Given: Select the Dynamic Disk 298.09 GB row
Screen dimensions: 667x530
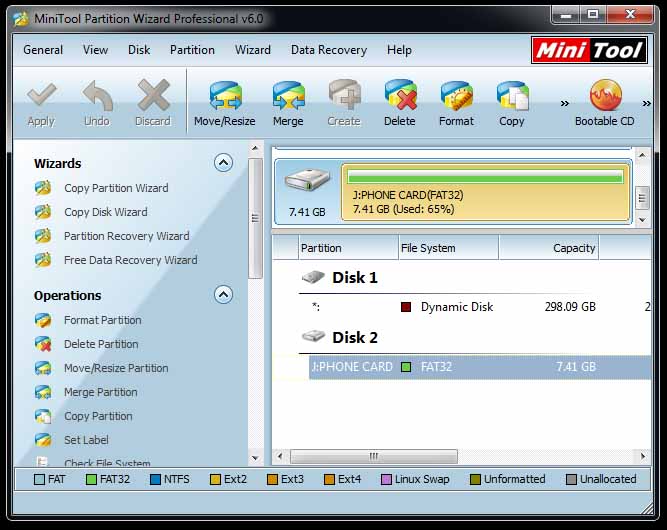Looking at the screenshot, I should (x=480, y=307).
